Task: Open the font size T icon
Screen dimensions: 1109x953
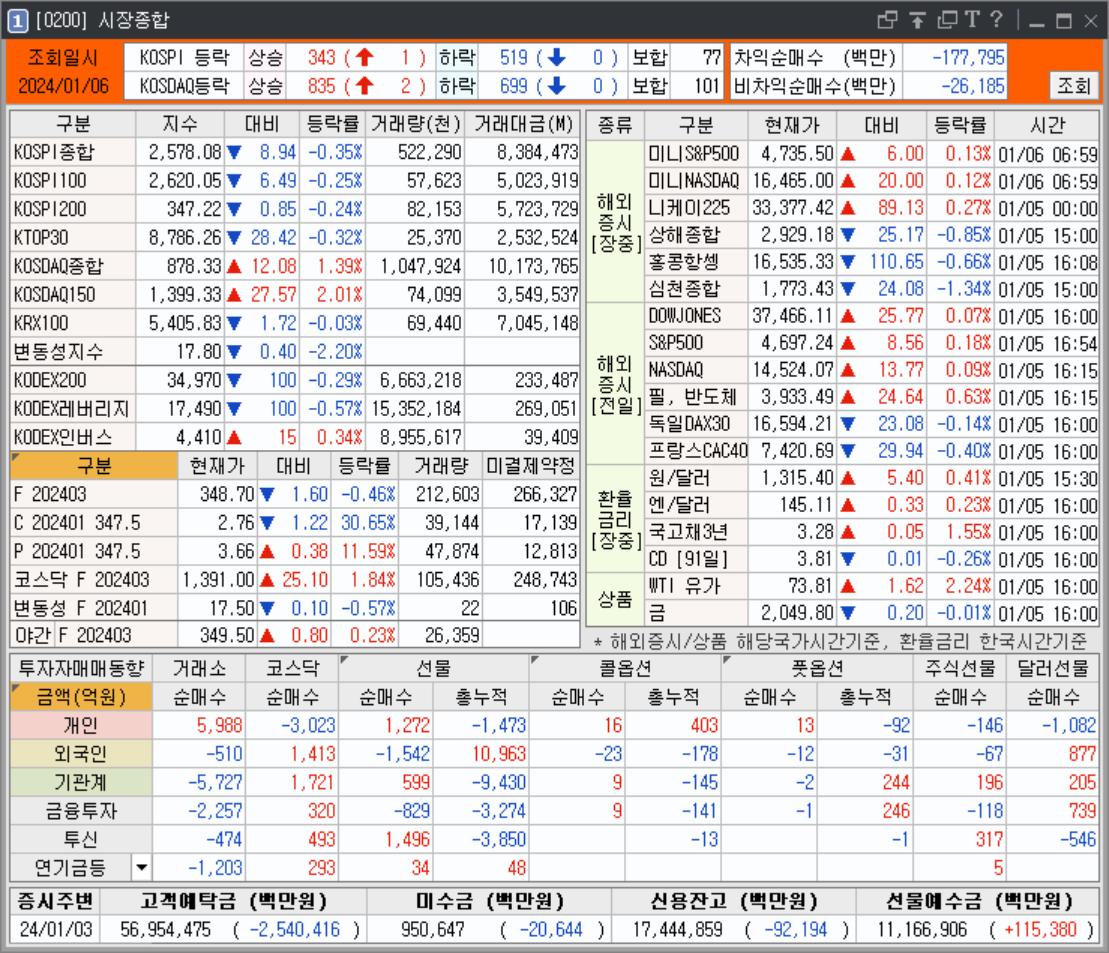Action: tap(972, 20)
